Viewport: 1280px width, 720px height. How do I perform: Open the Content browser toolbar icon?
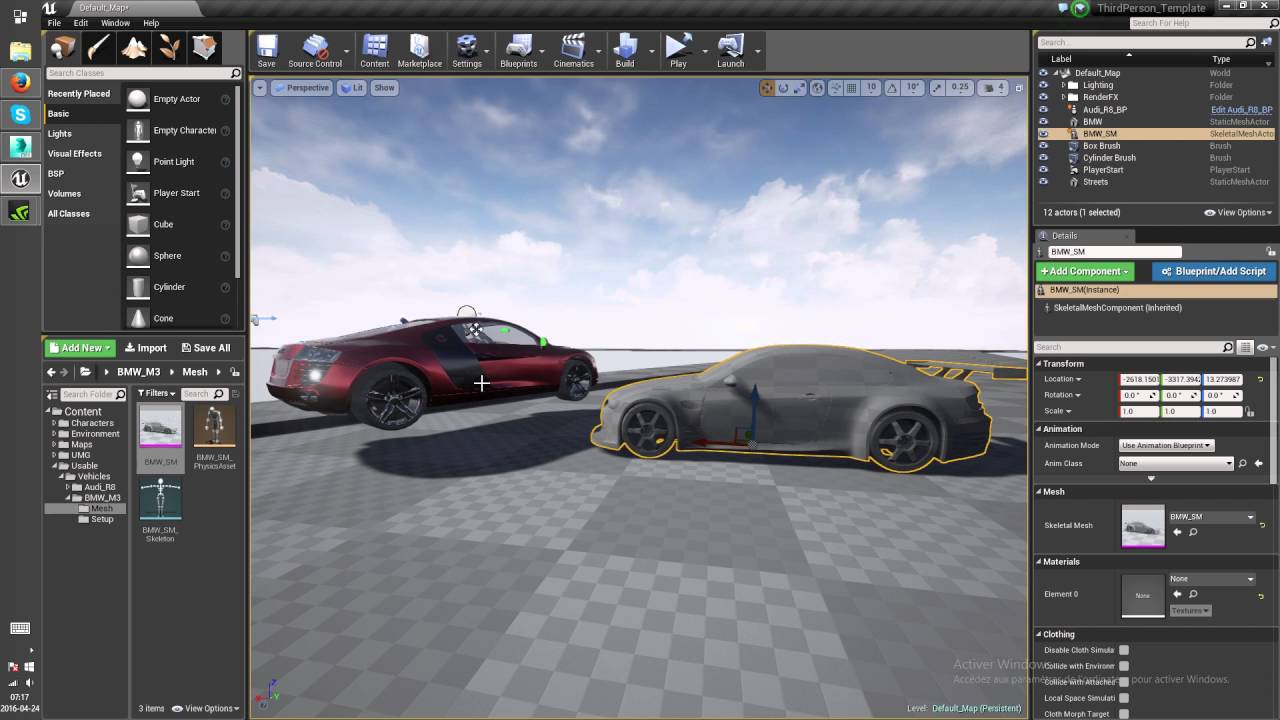(x=375, y=51)
